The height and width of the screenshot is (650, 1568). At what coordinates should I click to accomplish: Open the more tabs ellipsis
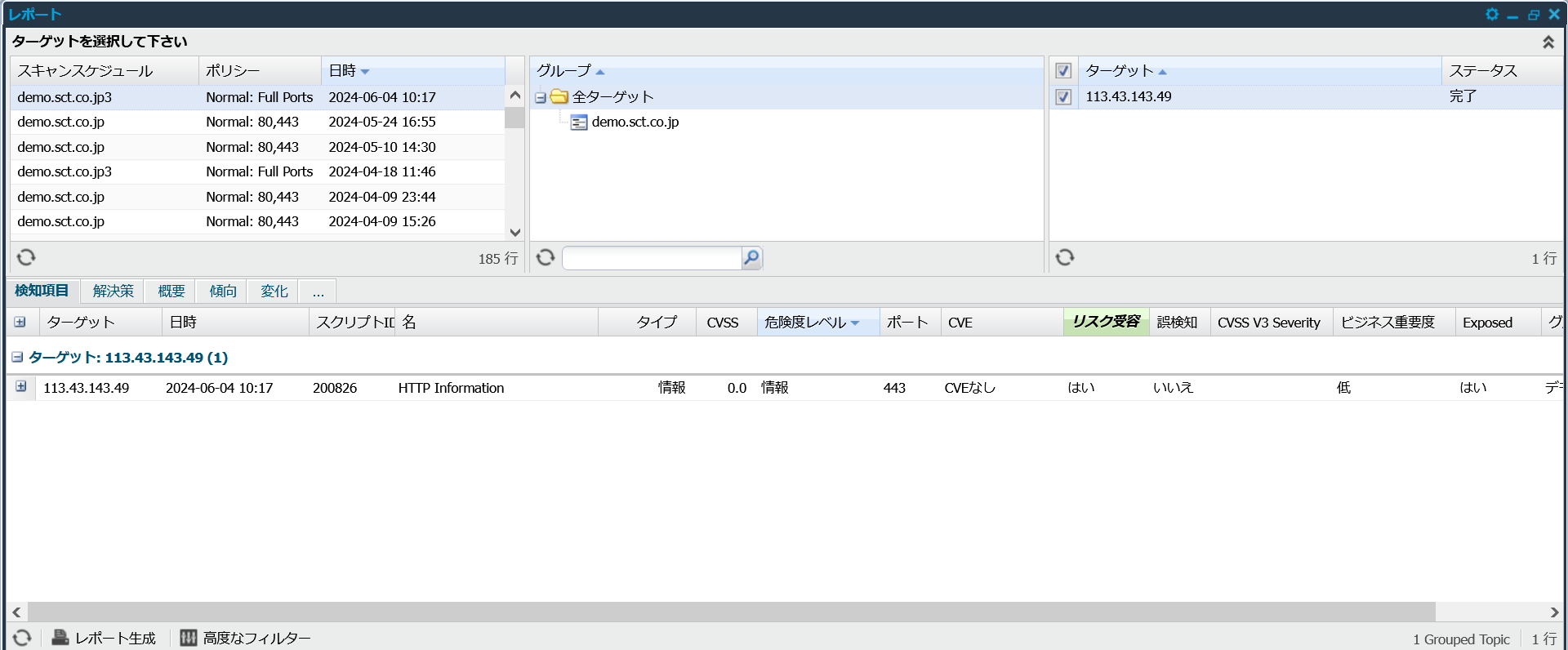318,291
